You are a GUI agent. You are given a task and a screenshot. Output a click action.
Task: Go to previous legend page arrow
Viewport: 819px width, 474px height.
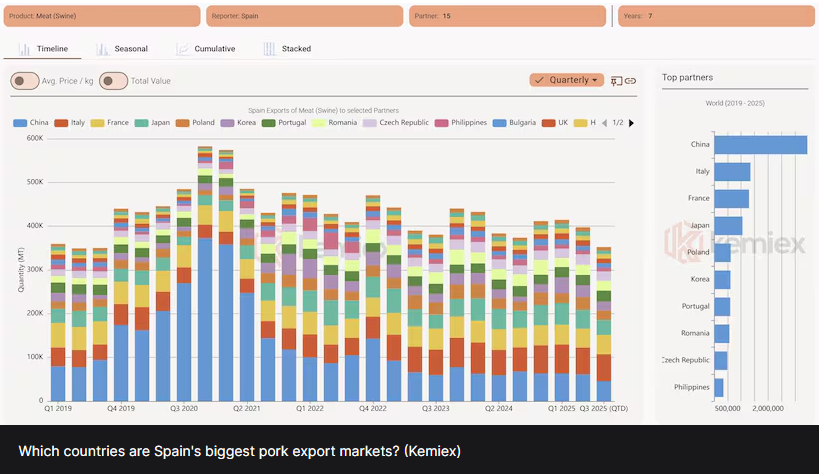[x=604, y=123]
